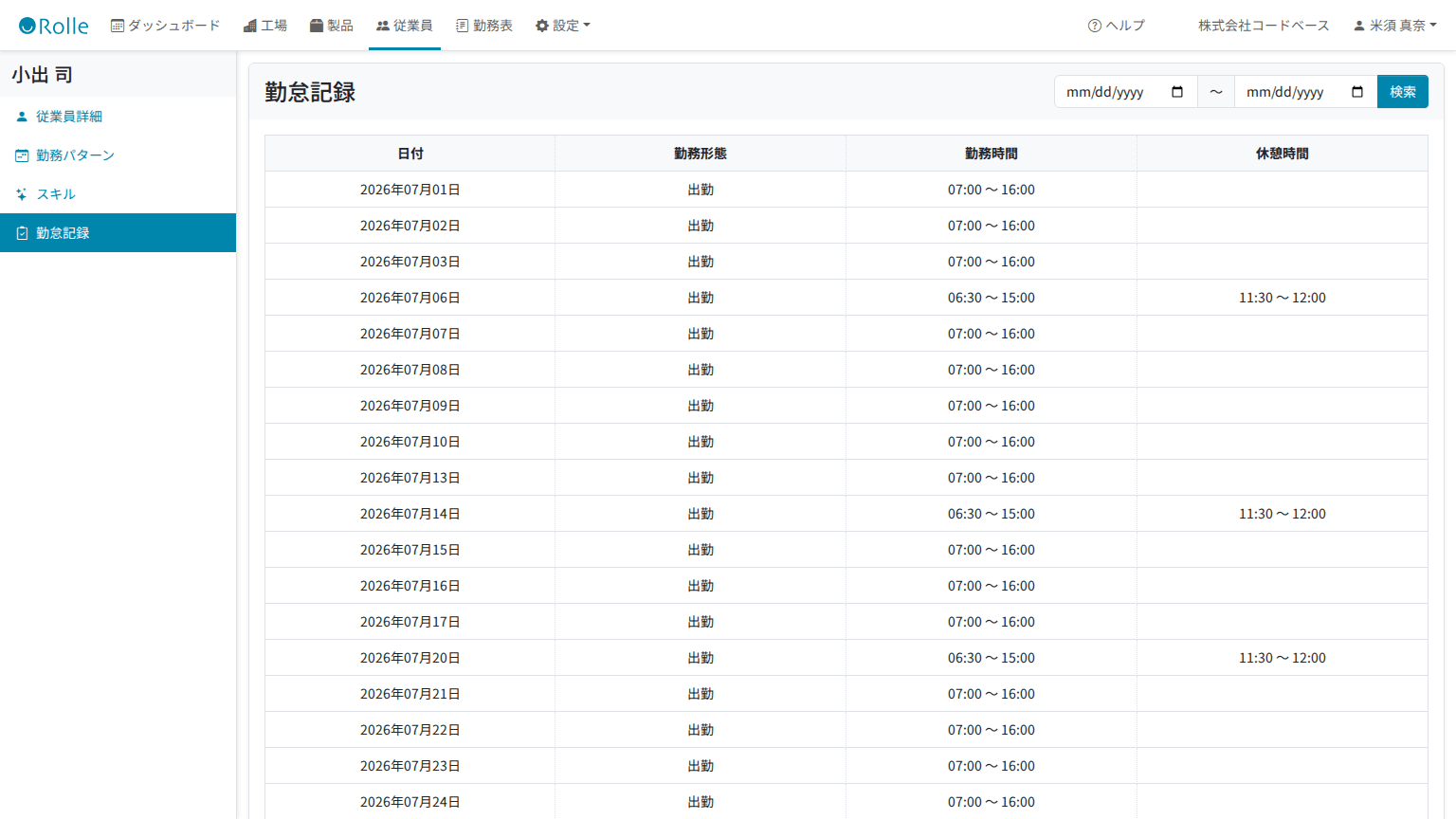Click the gear icon beside 設定
1456x819 pixels.
(542, 26)
